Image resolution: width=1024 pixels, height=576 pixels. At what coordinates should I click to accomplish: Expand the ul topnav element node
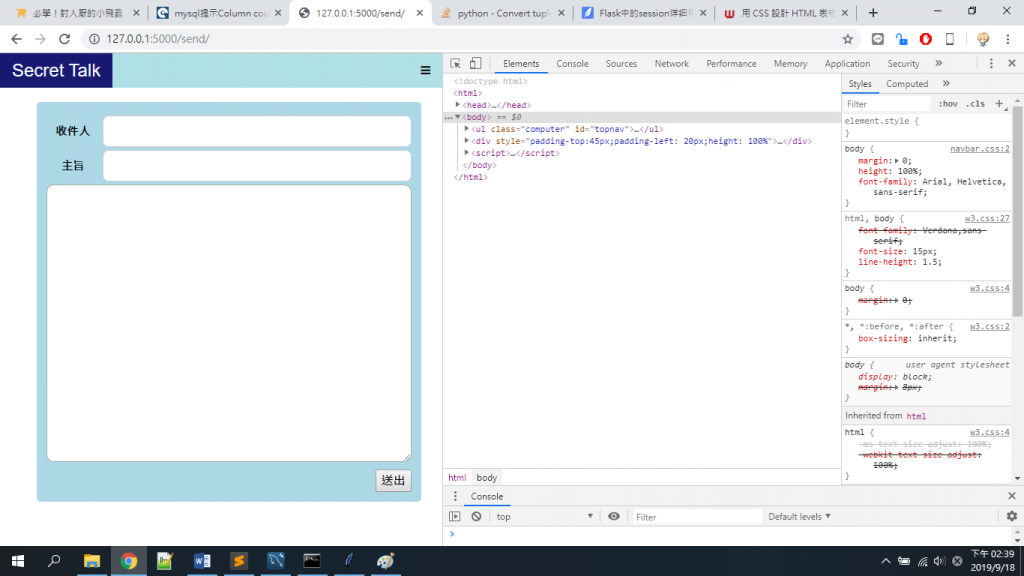click(x=467, y=129)
